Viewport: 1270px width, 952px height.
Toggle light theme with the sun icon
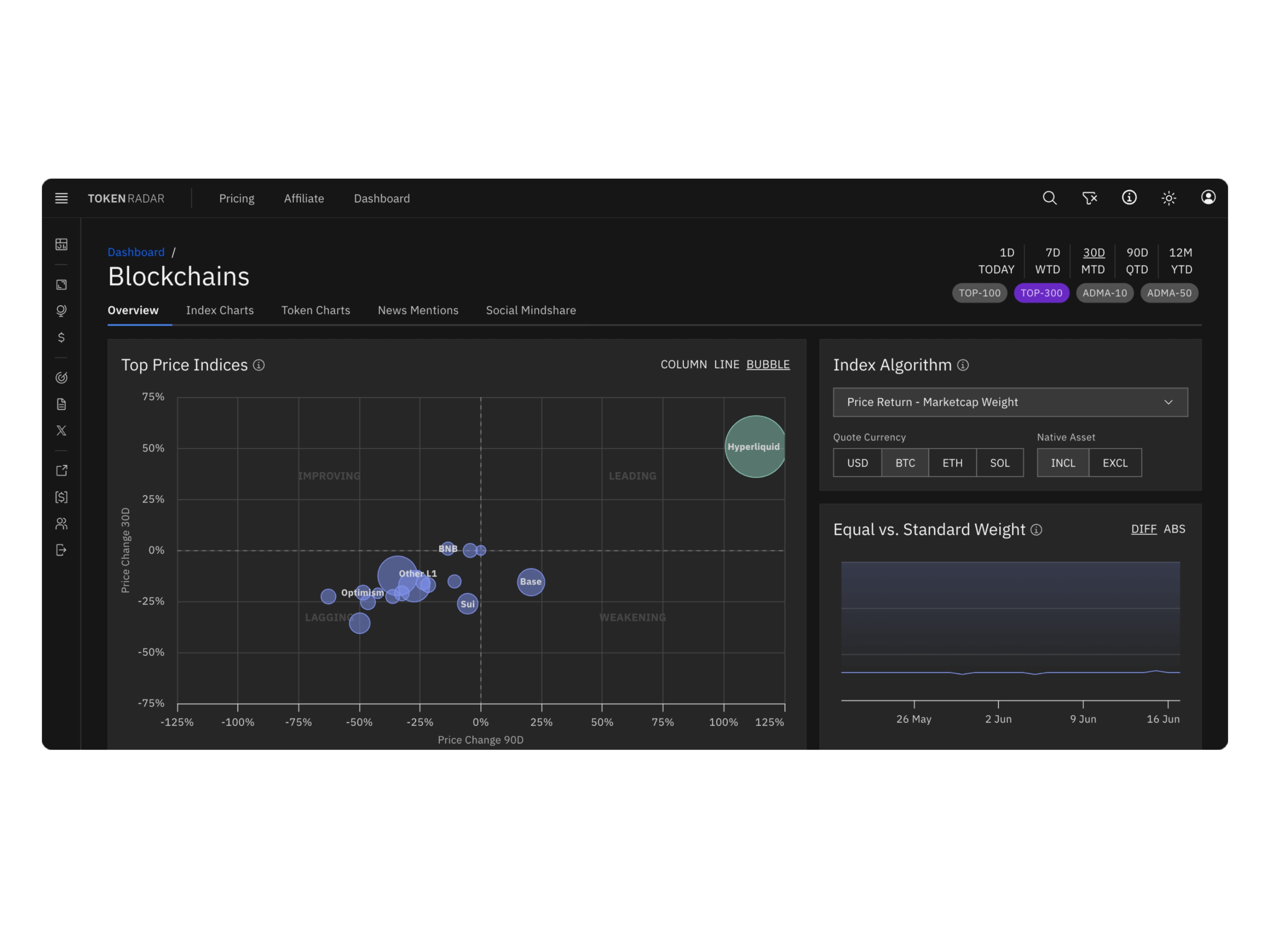tap(1168, 198)
